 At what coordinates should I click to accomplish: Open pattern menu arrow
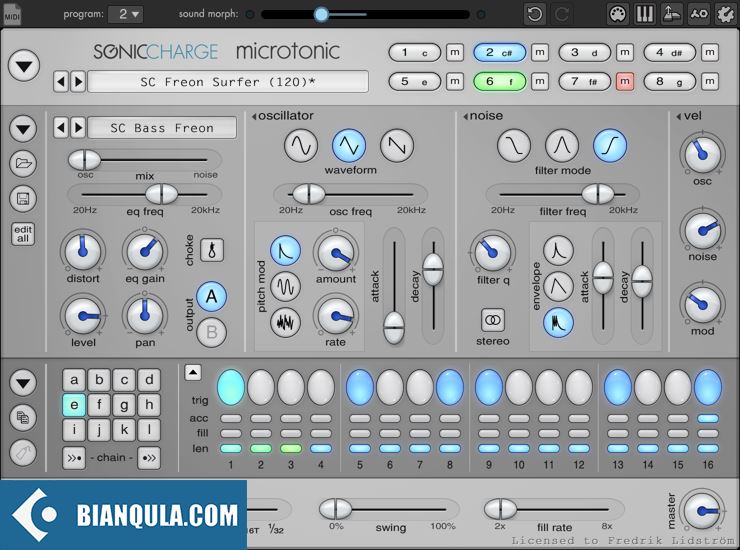(x=23, y=382)
